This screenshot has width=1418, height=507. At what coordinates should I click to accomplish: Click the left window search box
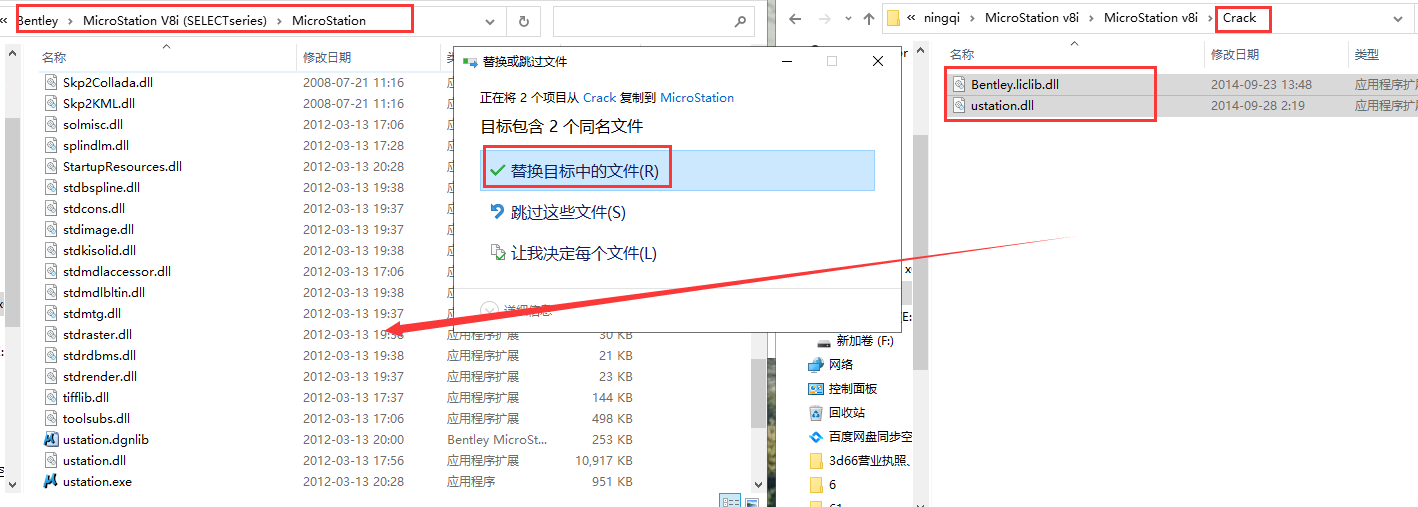tap(653, 20)
